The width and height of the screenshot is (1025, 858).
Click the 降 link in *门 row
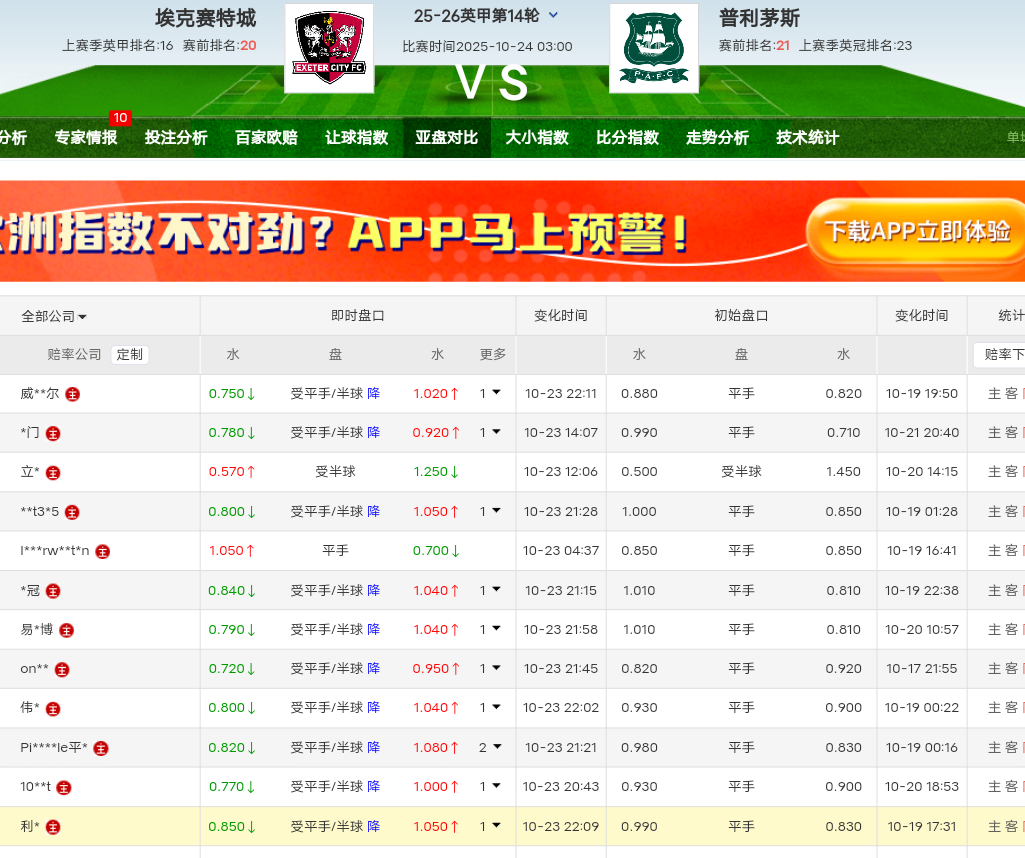point(374,433)
